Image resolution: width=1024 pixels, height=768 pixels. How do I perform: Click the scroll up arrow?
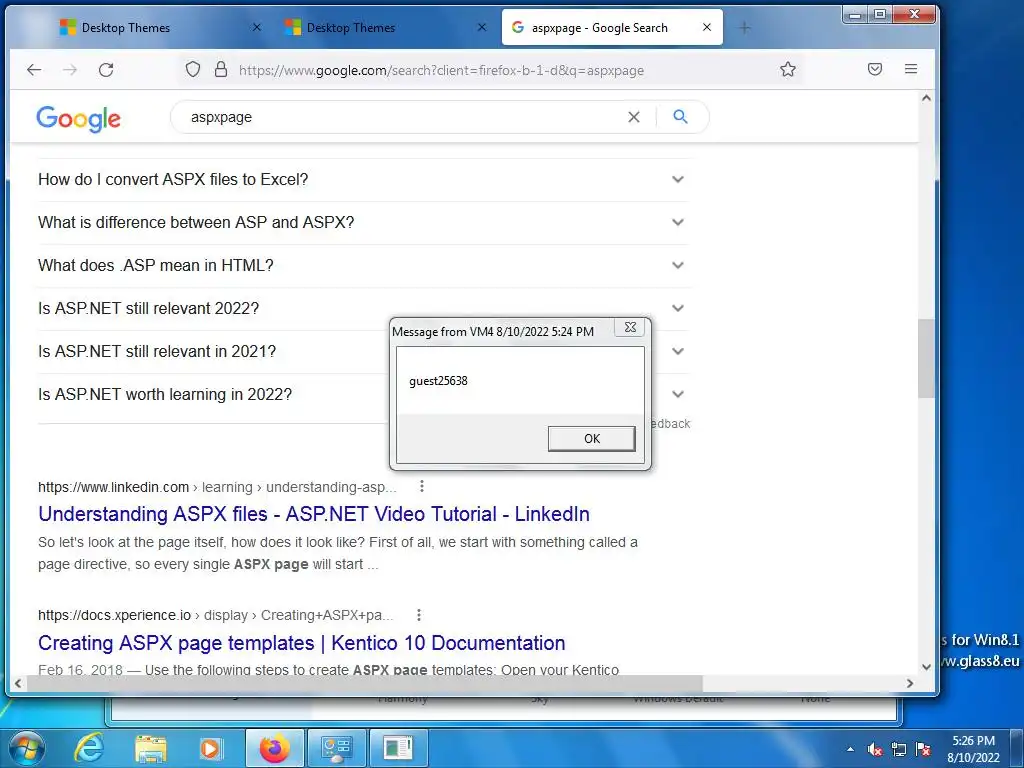coord(926,98)
